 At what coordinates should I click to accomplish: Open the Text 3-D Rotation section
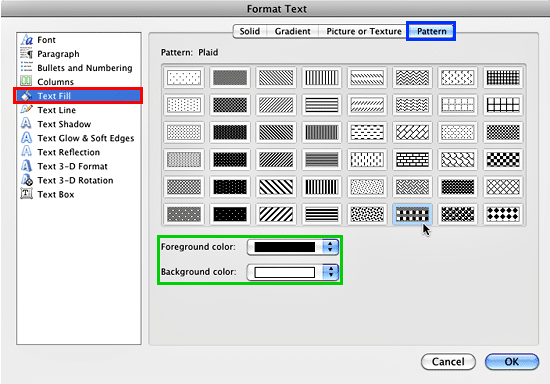point(79,180)
